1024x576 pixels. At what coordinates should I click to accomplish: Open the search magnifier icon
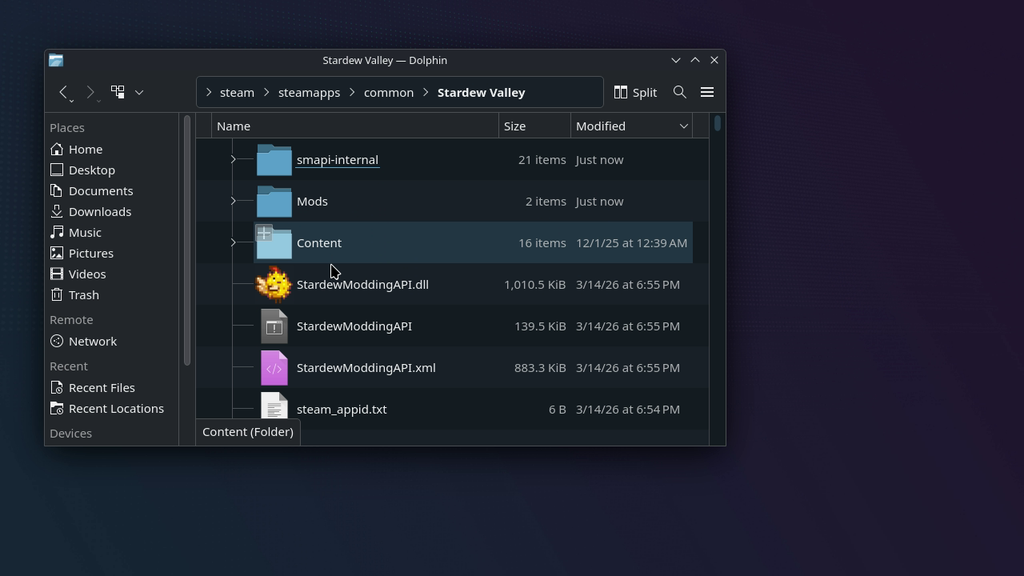[680, 92]
